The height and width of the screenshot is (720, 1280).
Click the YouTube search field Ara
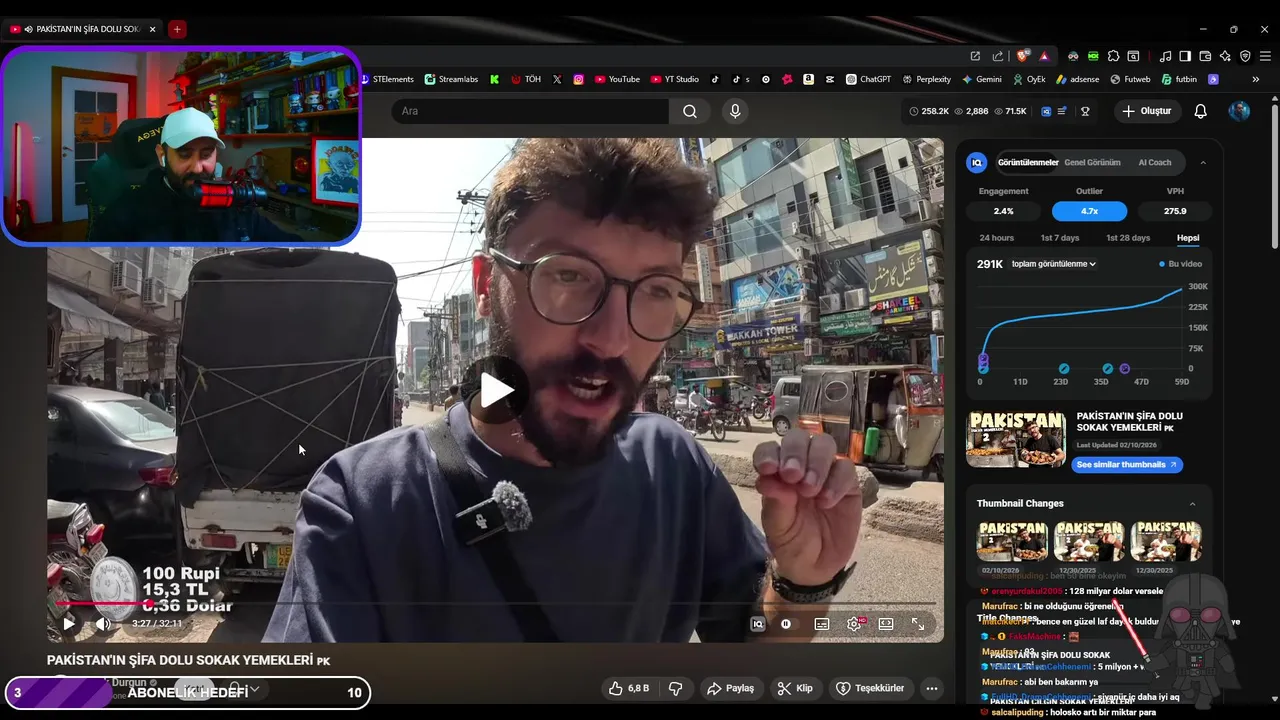point(530,111)
